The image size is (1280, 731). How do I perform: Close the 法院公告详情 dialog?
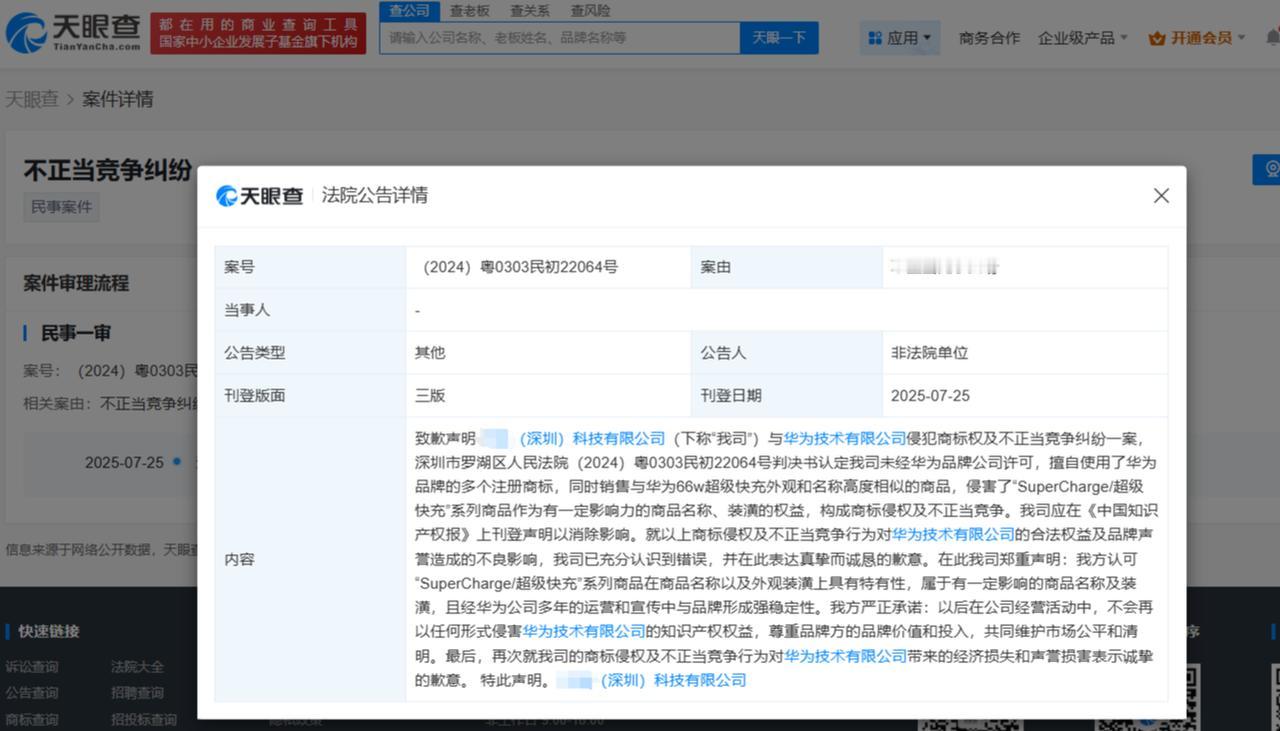[x=1161, y=196]
